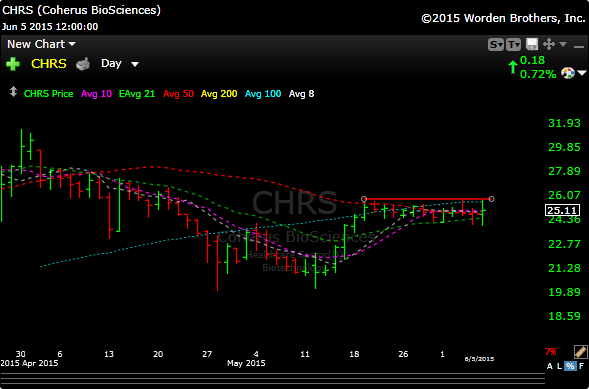Click the Avg 200 legend label

[219, 94]
